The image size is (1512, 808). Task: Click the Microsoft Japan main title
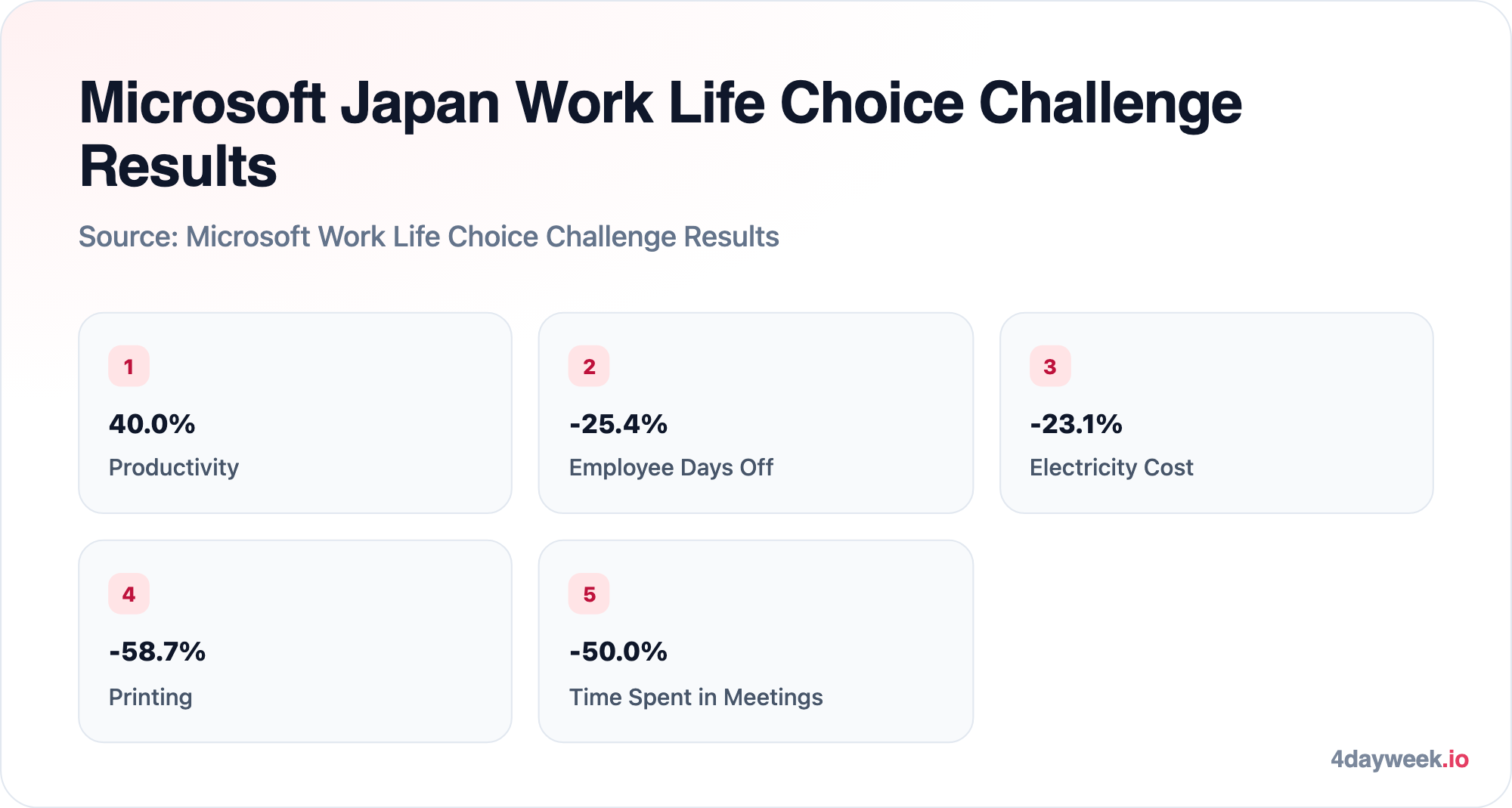pos(661,135)
